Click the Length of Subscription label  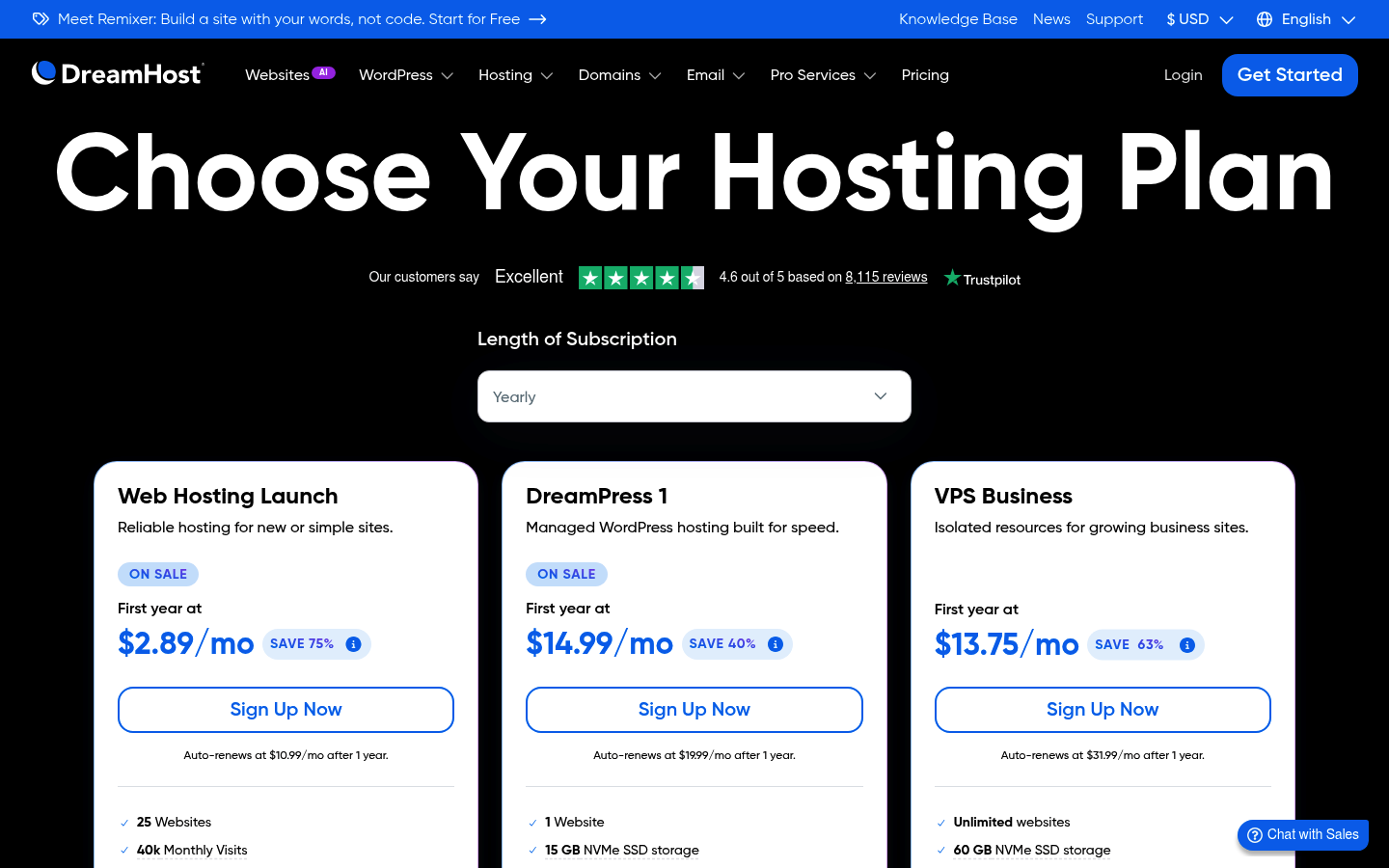click(577, 339)
